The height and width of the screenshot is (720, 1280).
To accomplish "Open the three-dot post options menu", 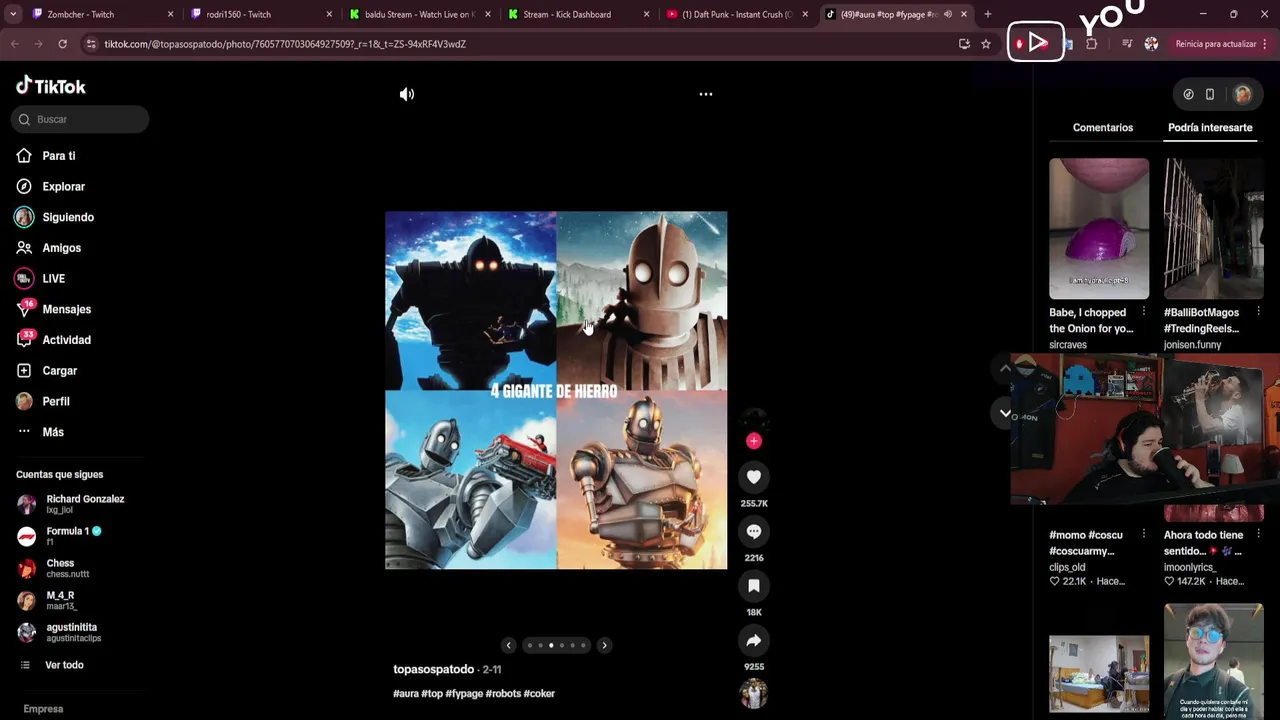I will pos(706,94).
